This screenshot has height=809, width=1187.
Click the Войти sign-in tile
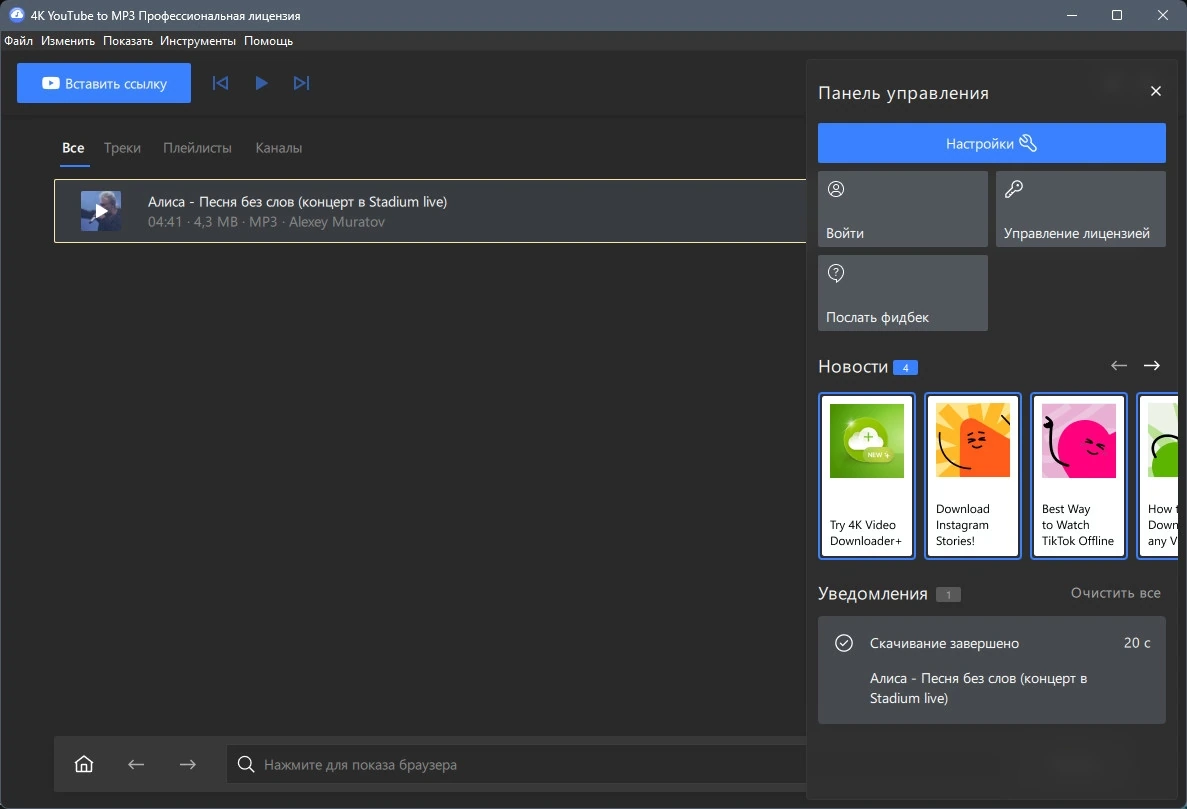pyautogui.click(x=902, y=209)
